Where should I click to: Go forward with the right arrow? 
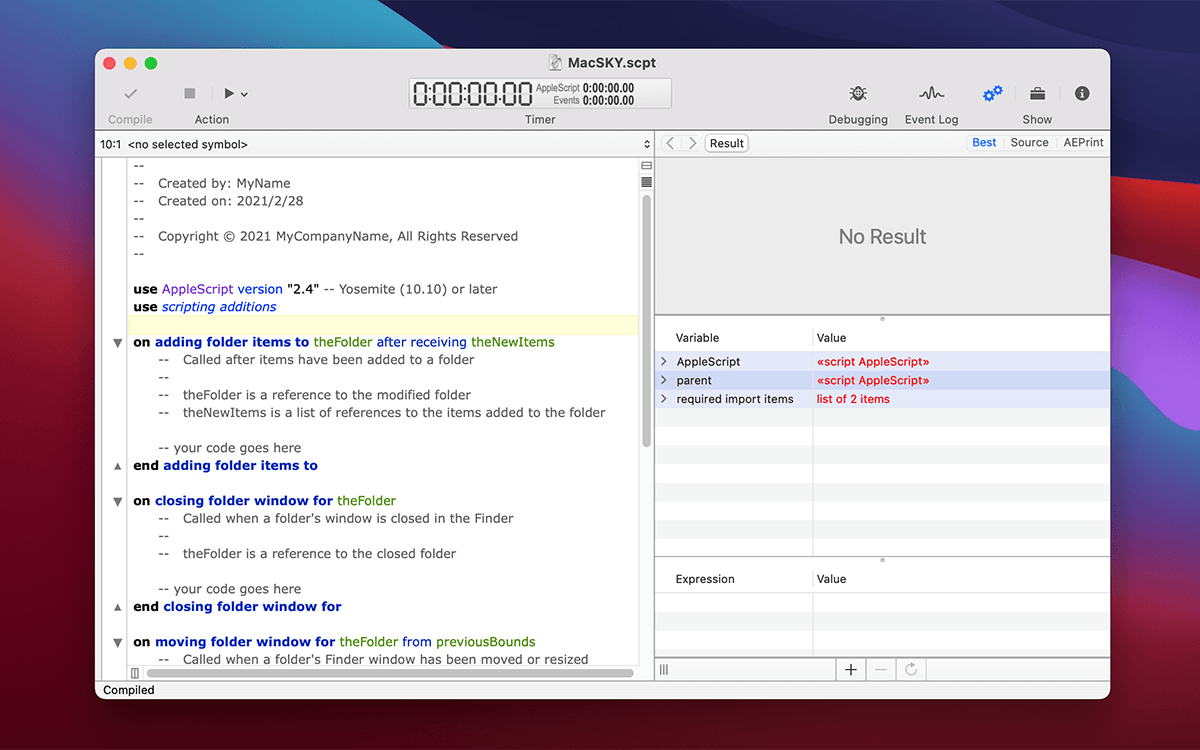coord(692,143)
